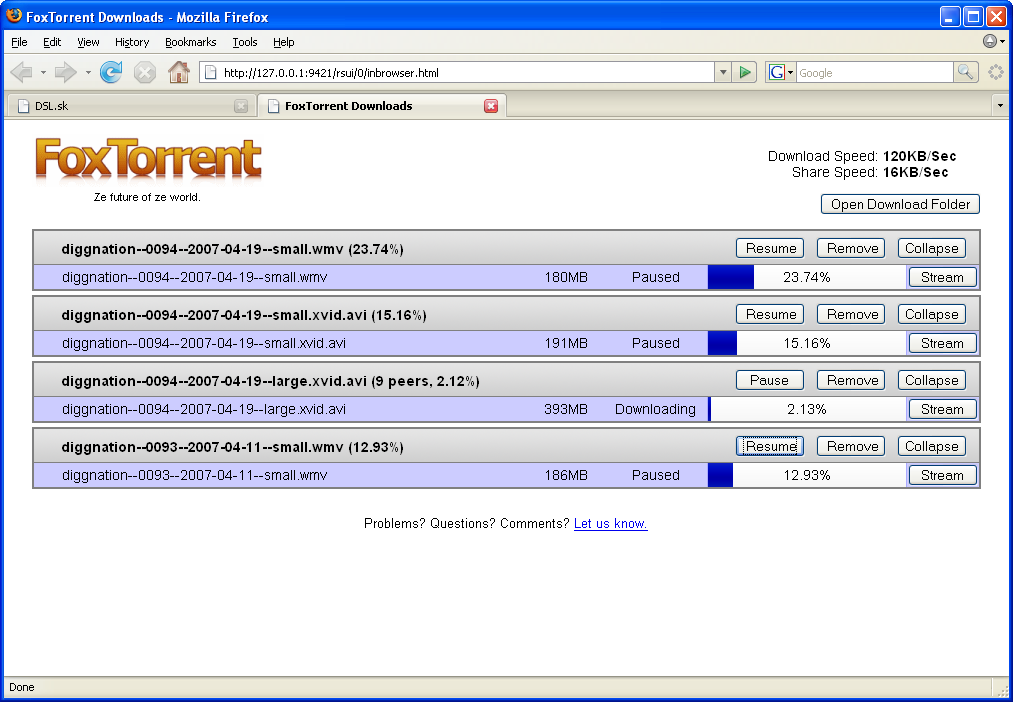Resume the small.xvid.avi download

coord(770,314)
